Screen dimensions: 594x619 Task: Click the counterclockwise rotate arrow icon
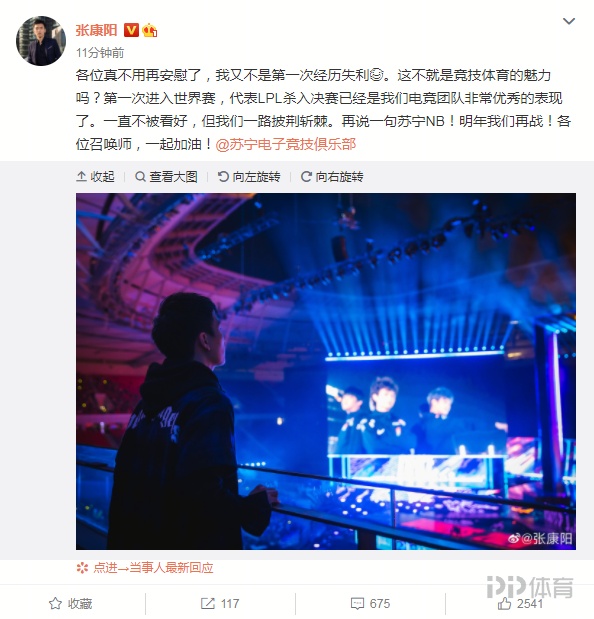pos(223,176)
